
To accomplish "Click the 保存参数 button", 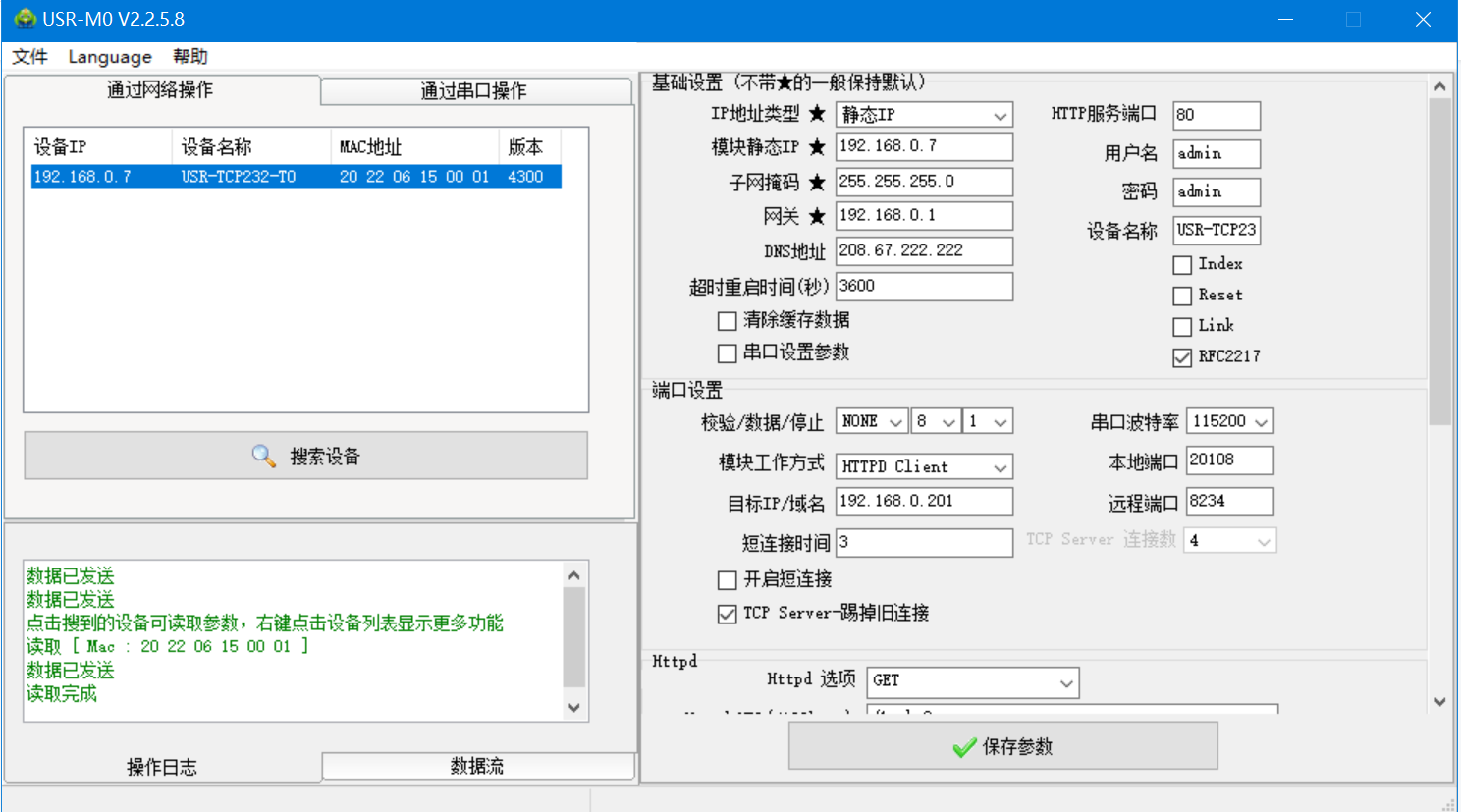I will pos(1002,746).
